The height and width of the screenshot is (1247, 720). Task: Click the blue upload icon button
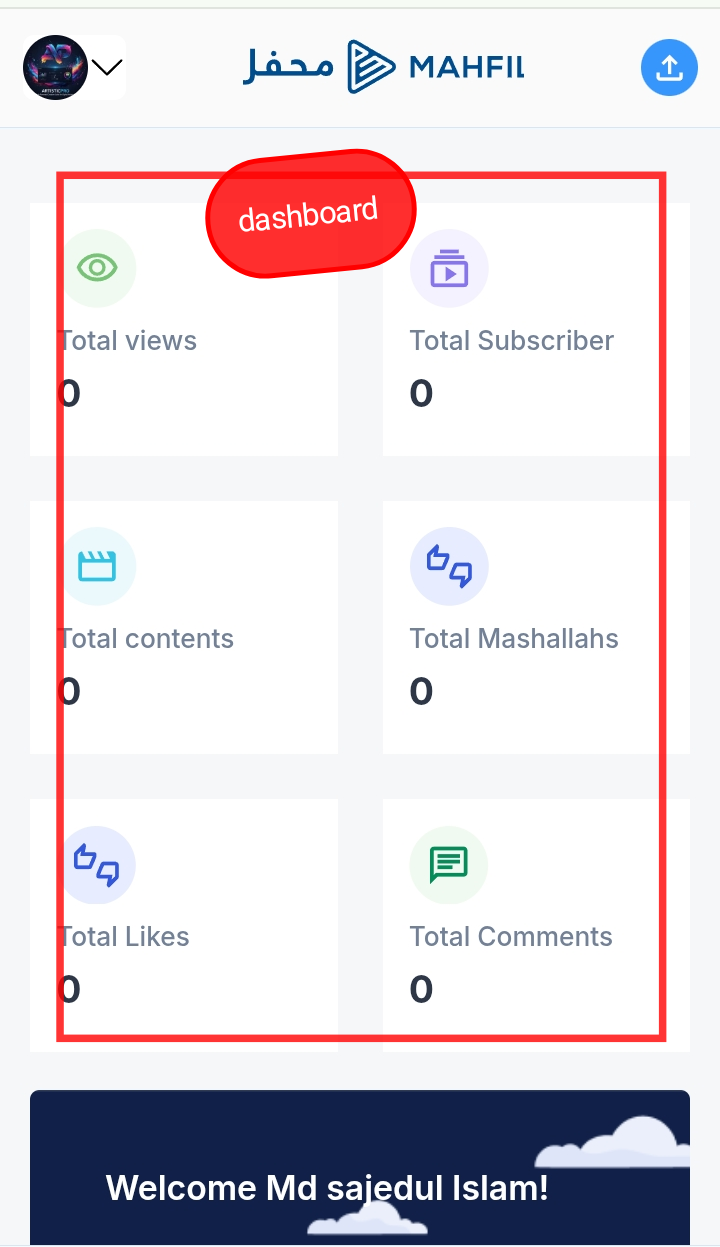coord(669,68)
